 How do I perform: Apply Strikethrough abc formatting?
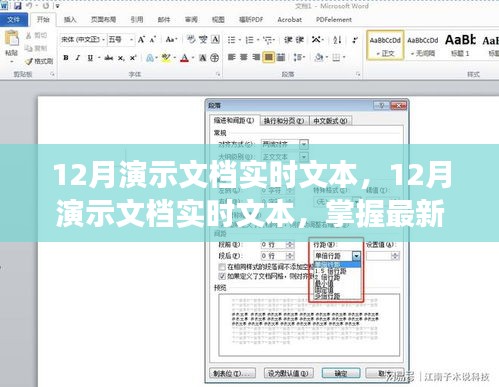click(109, 58)
